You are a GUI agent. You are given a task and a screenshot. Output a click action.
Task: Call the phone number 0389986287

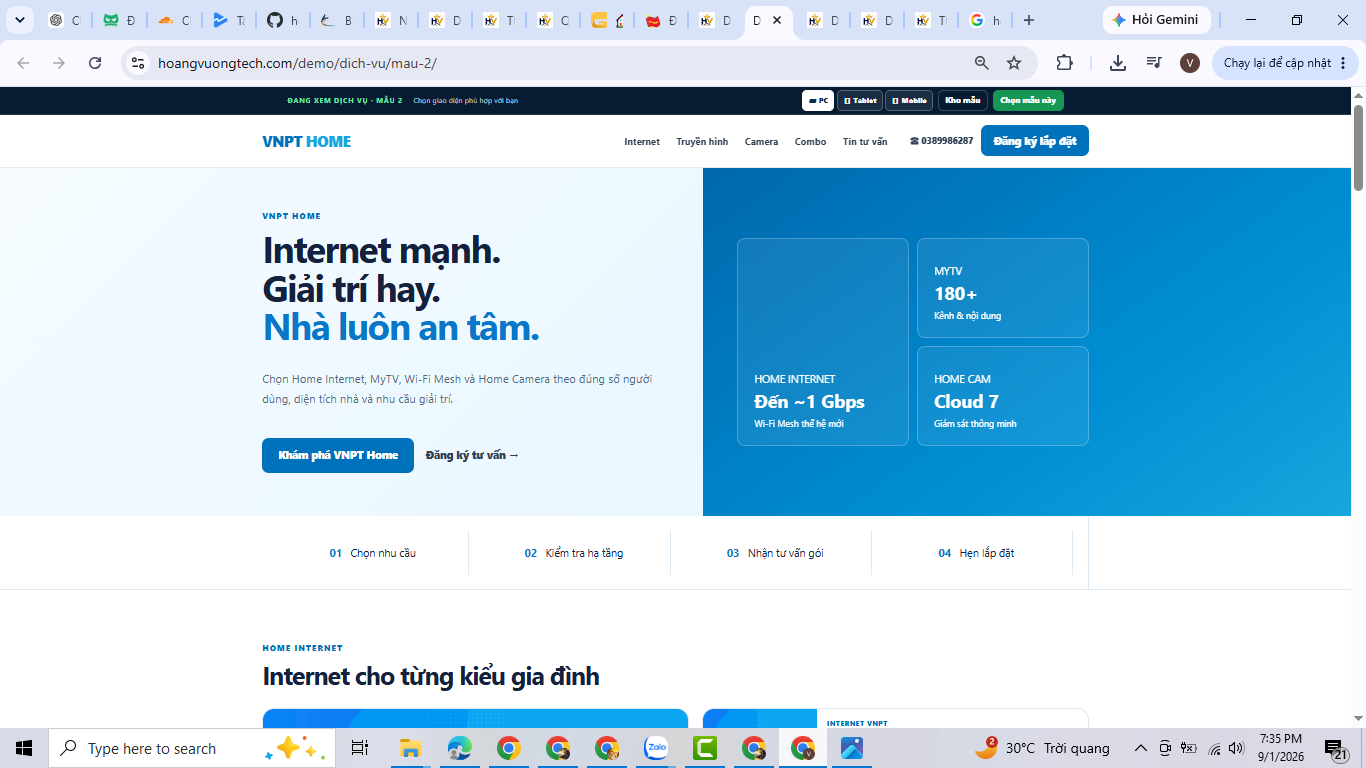pos(941,141)
